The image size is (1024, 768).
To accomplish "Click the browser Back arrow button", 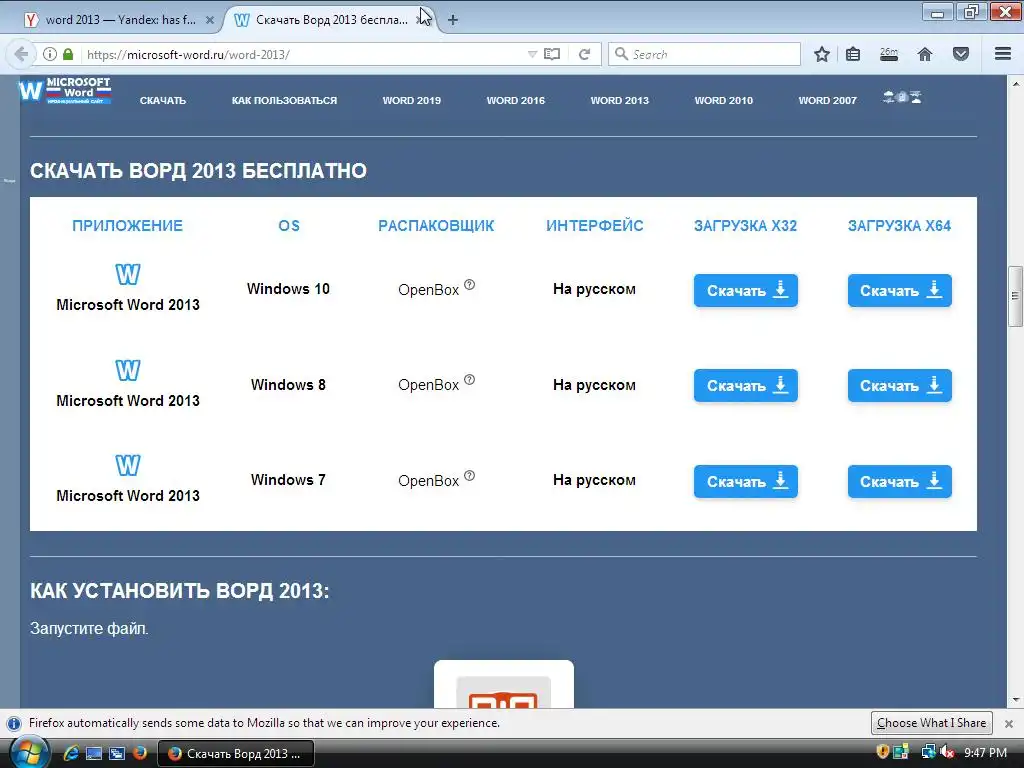I will [x=21, y=54].
